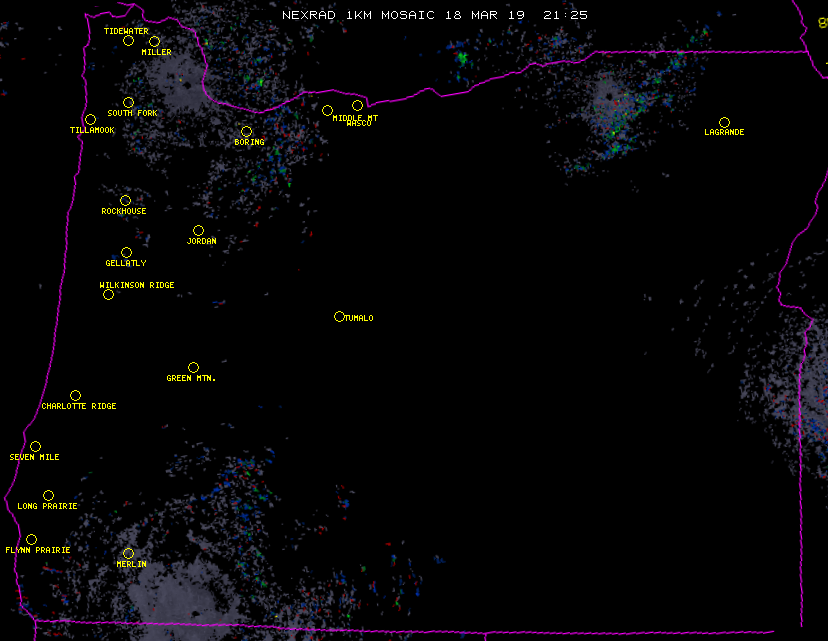
Task: Select the Jordan station marker
Action: (198, 231)
